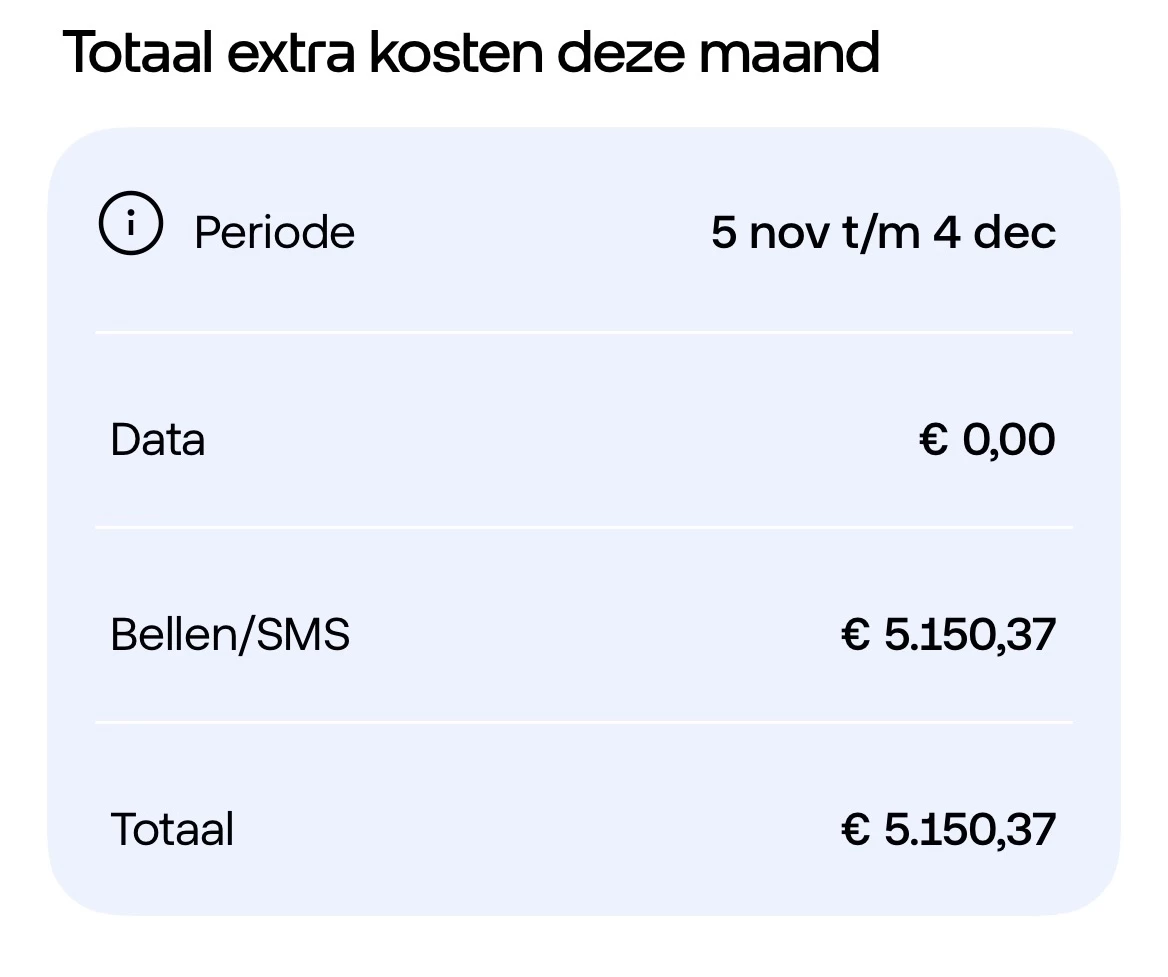The image size is (1168, 977).
Task: Click the Totaal row amount 5.150,37
Action: click(969, 830)
